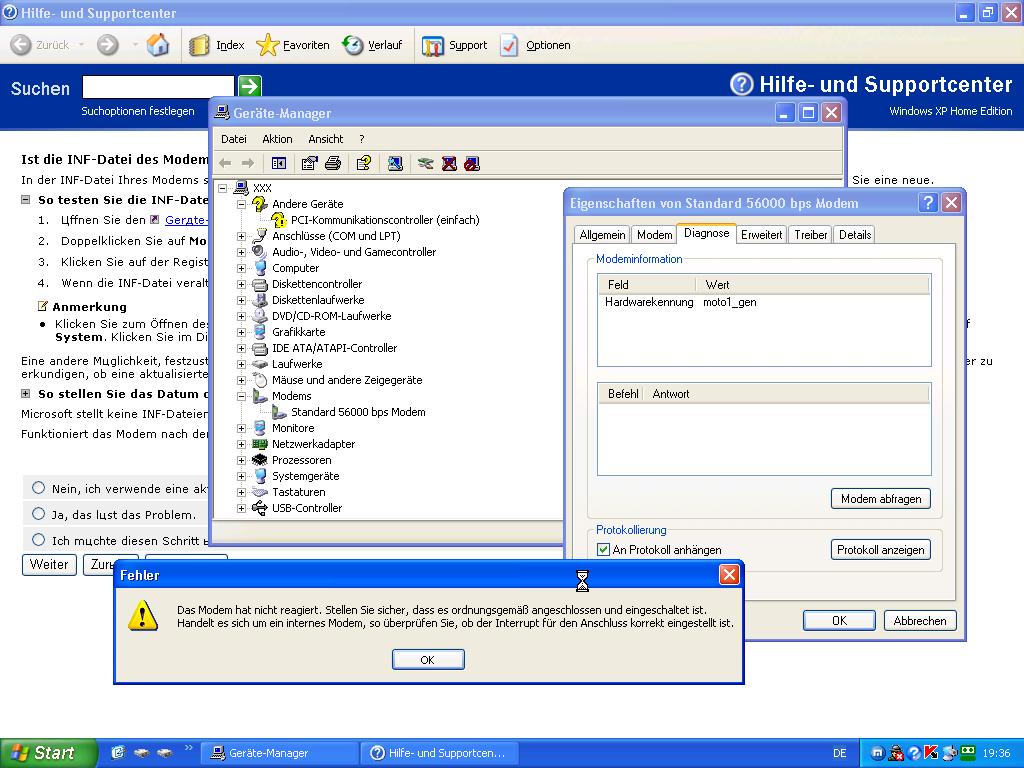Open Favoriten in Help Center
The image size is (1024, 768).
(x=293, y=45)
